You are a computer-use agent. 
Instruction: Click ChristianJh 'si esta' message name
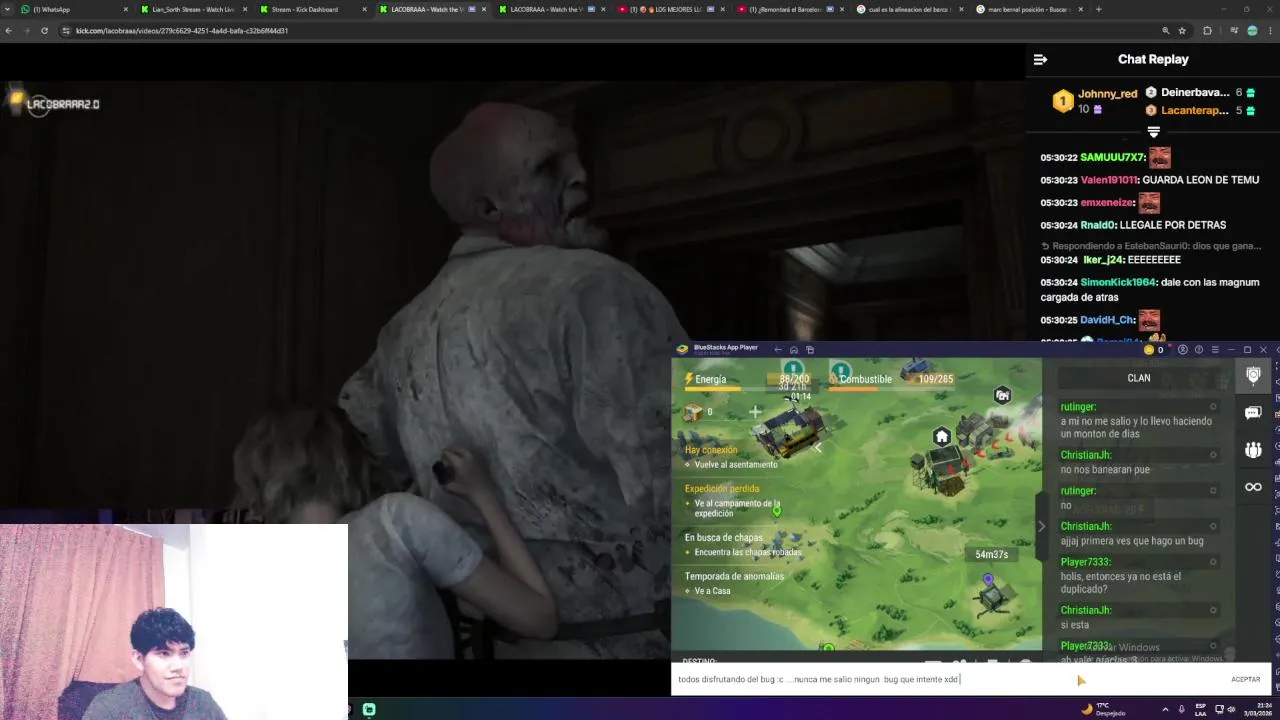click(1086, 610)
